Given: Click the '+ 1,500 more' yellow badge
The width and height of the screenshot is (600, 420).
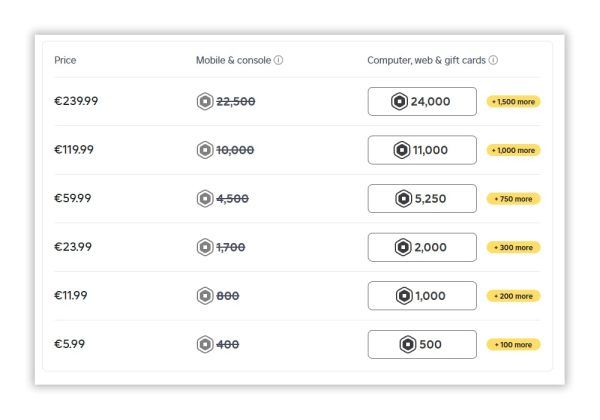Looking at the screenshot, I should tap(513, 101).
